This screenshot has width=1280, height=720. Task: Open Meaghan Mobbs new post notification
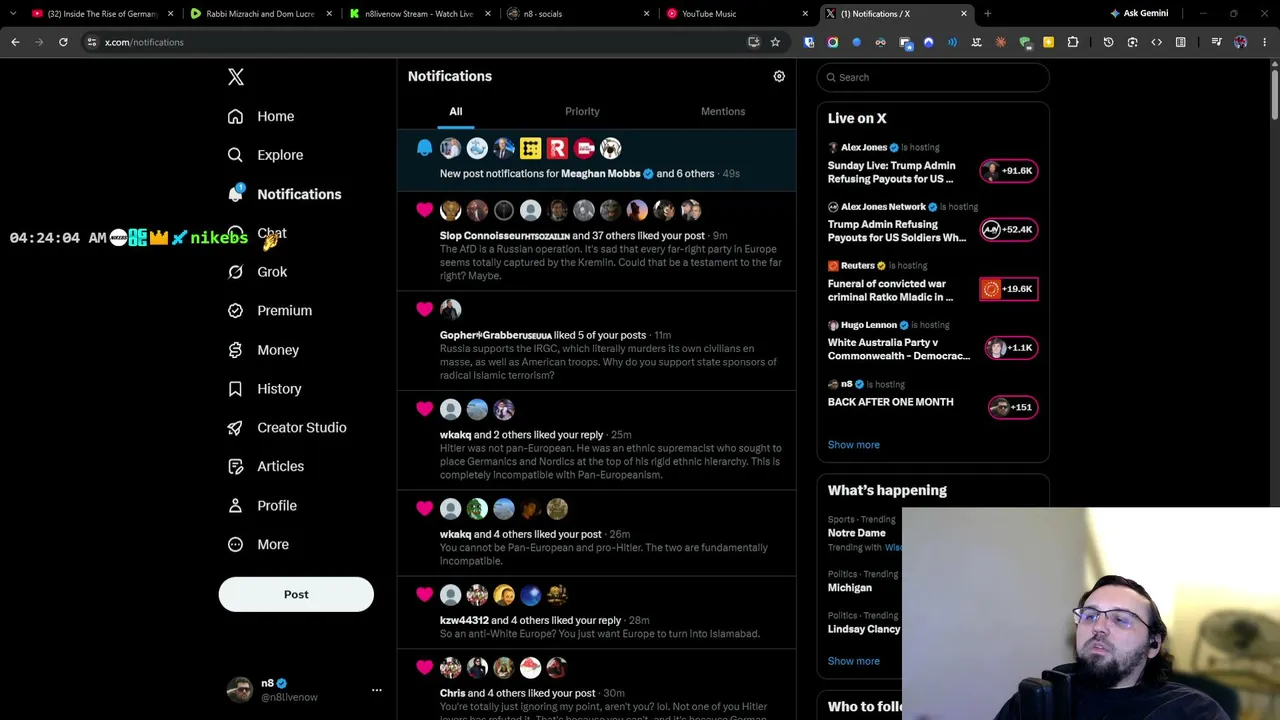[597, 160]
